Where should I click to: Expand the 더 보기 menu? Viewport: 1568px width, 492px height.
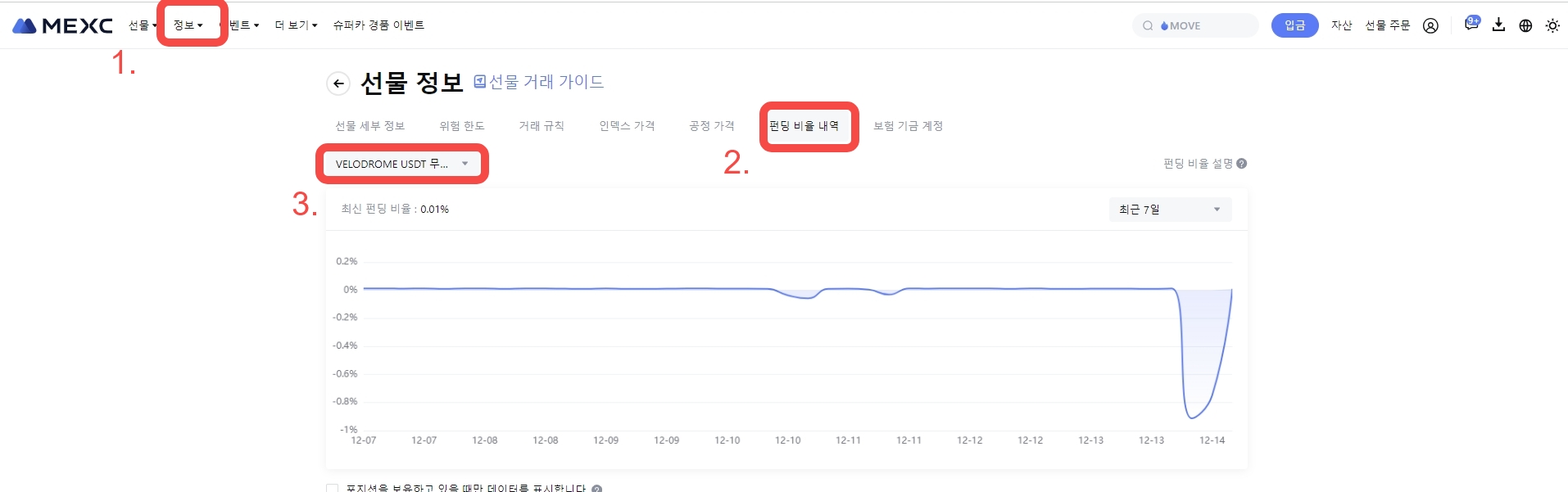pyautogui.click(x=296, y=25)
